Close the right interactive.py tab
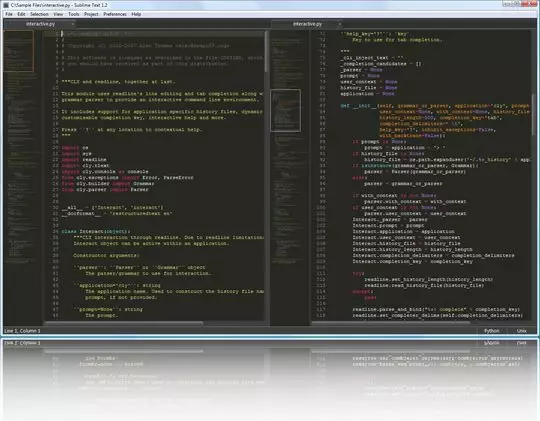The image size is (540, 421). pyautogui.click(x=339, y=24)
